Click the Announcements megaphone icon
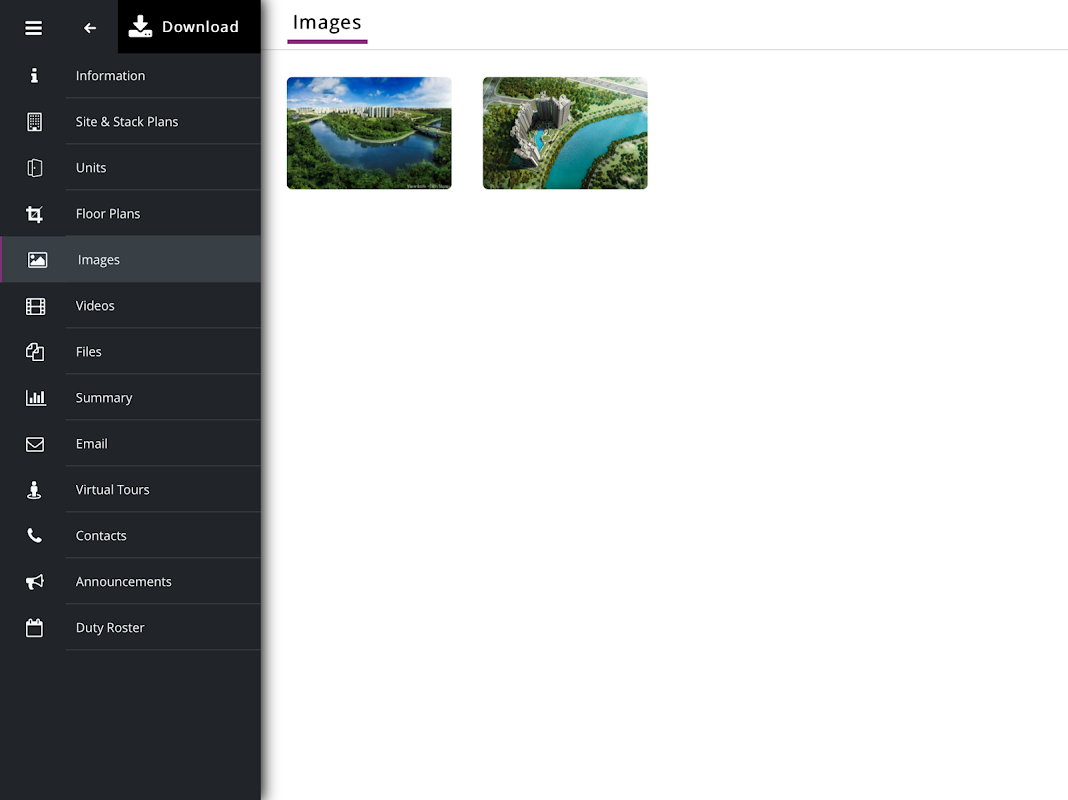1068x800 pixels. [35, 581]
